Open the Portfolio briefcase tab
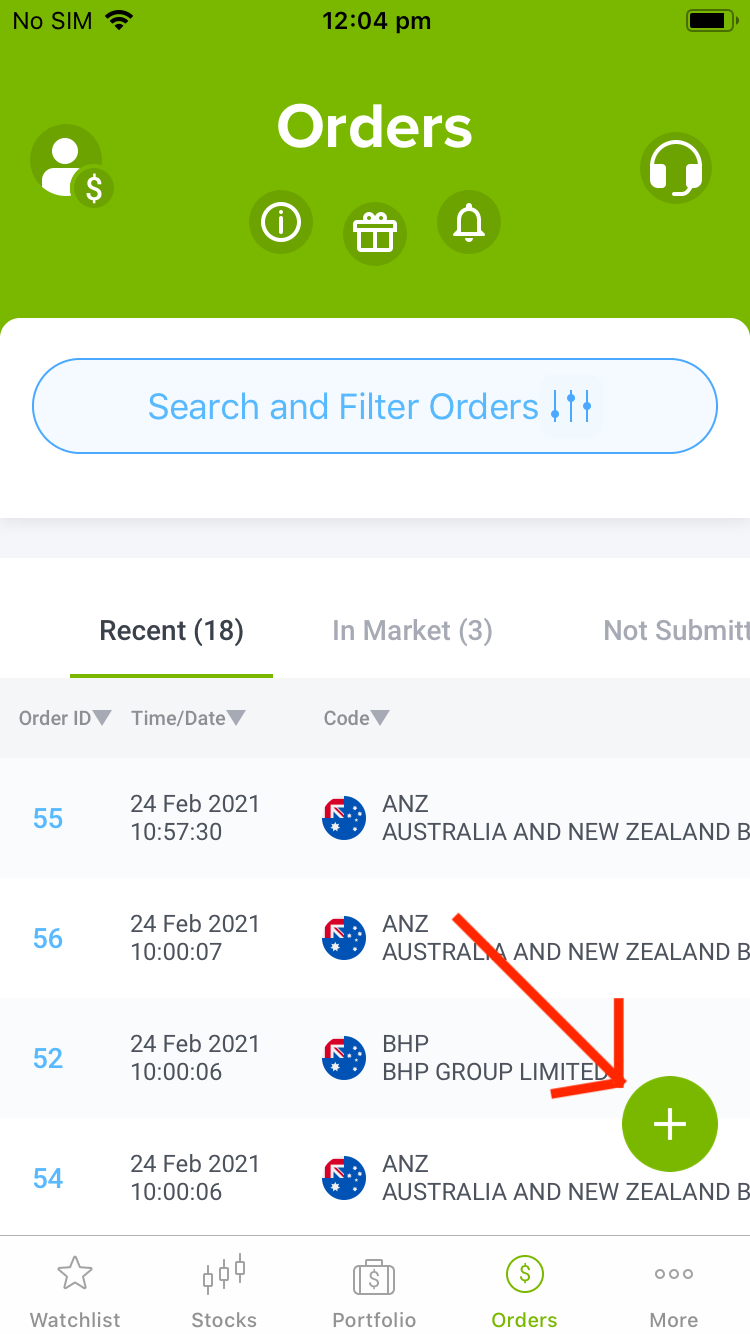Image resolution: width=750 pixels, height=1334 pixels. click(x=374, y=1290)
